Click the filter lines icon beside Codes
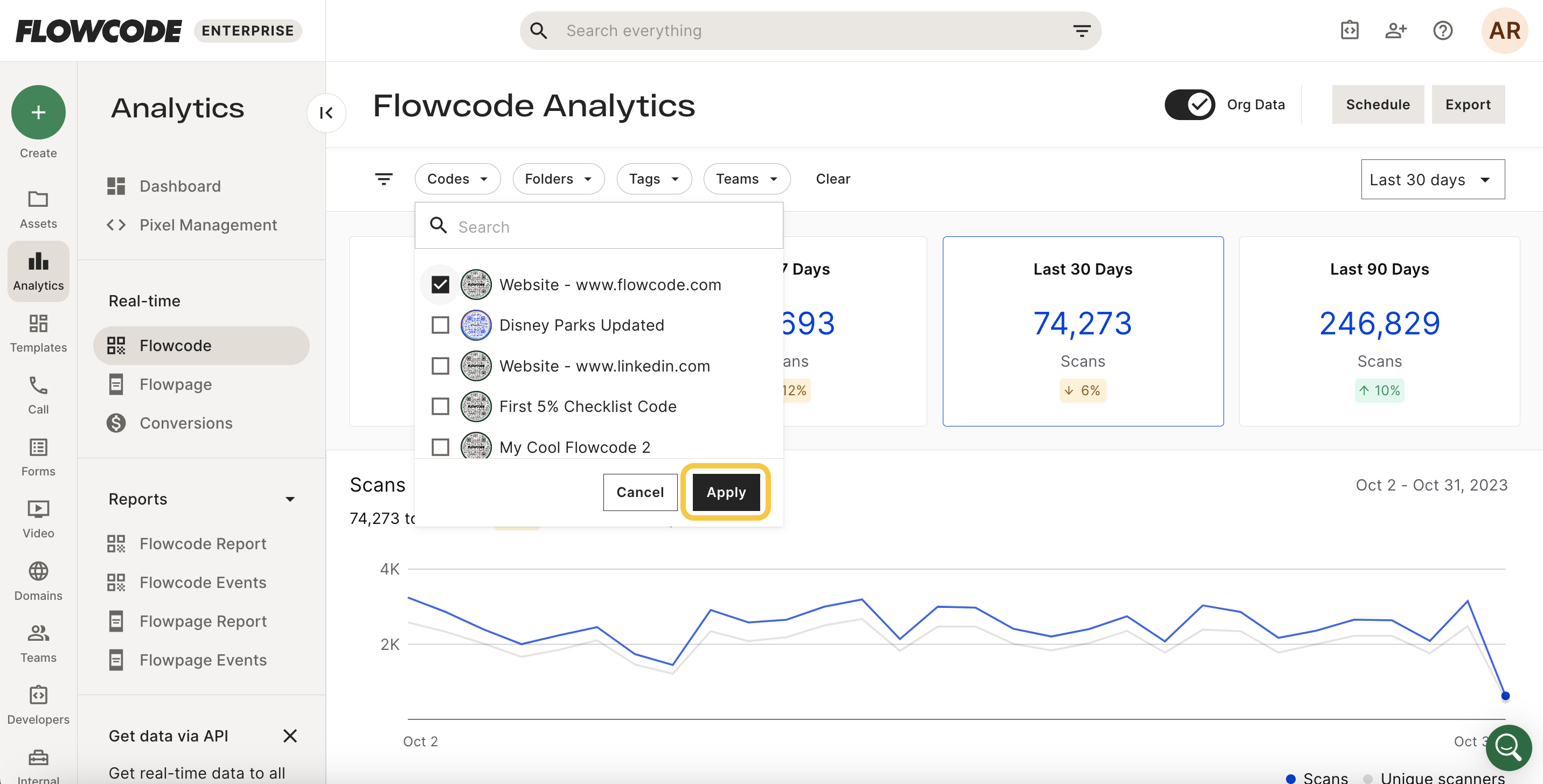Screen dimensions: 1543x784 (384, 178)
